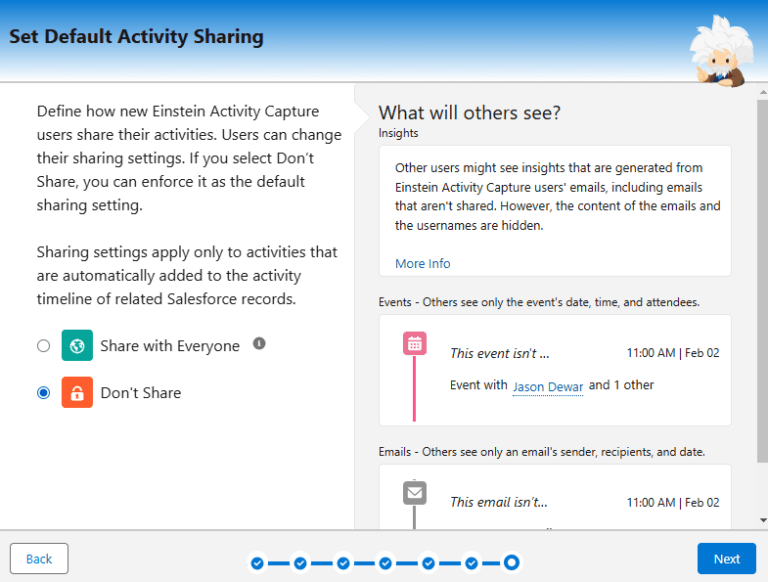Click the green globe Share with Everyone icon
Screen dimensions: 768x582
(77, 345)
